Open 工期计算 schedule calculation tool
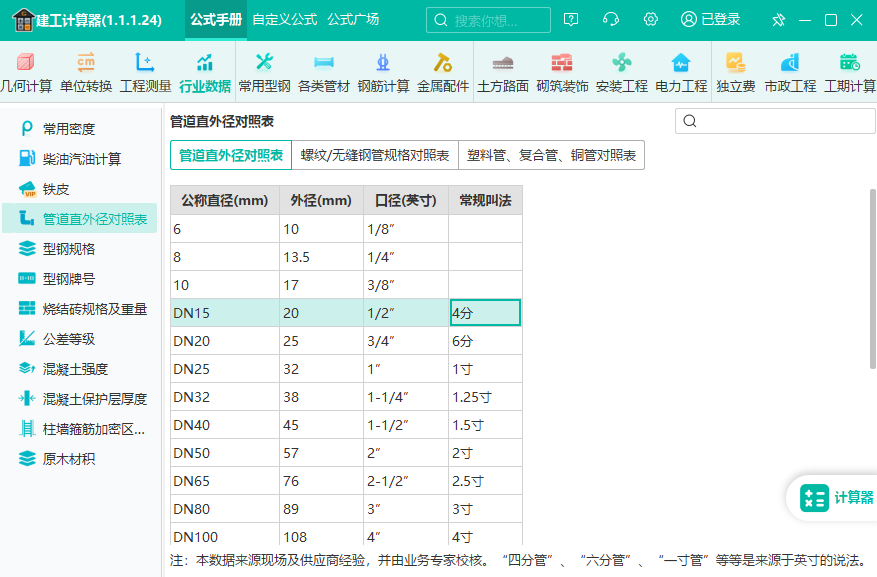The width and height of the screenshot is (877, 577). (x=850, y=73)
